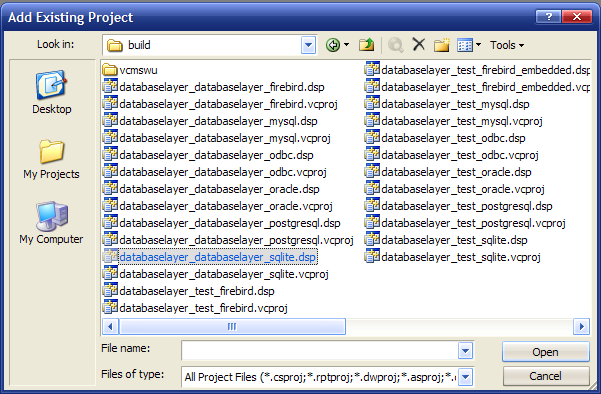Select databaselayer_test_odbc.vcproj file name
This screenshot has width=601, height=394.
[x=460, y=155]
